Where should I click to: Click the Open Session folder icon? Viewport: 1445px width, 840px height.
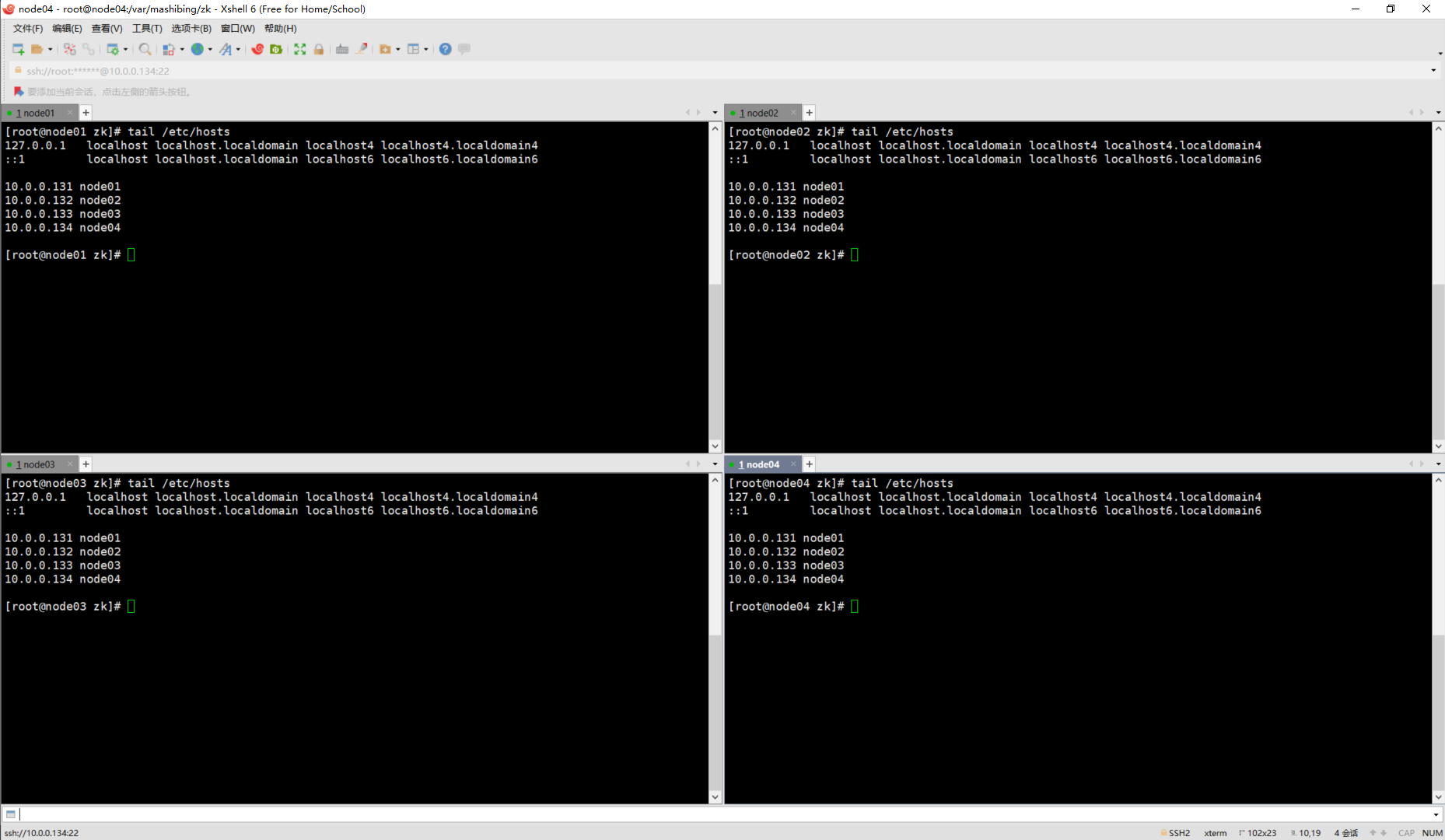(37, 49)
